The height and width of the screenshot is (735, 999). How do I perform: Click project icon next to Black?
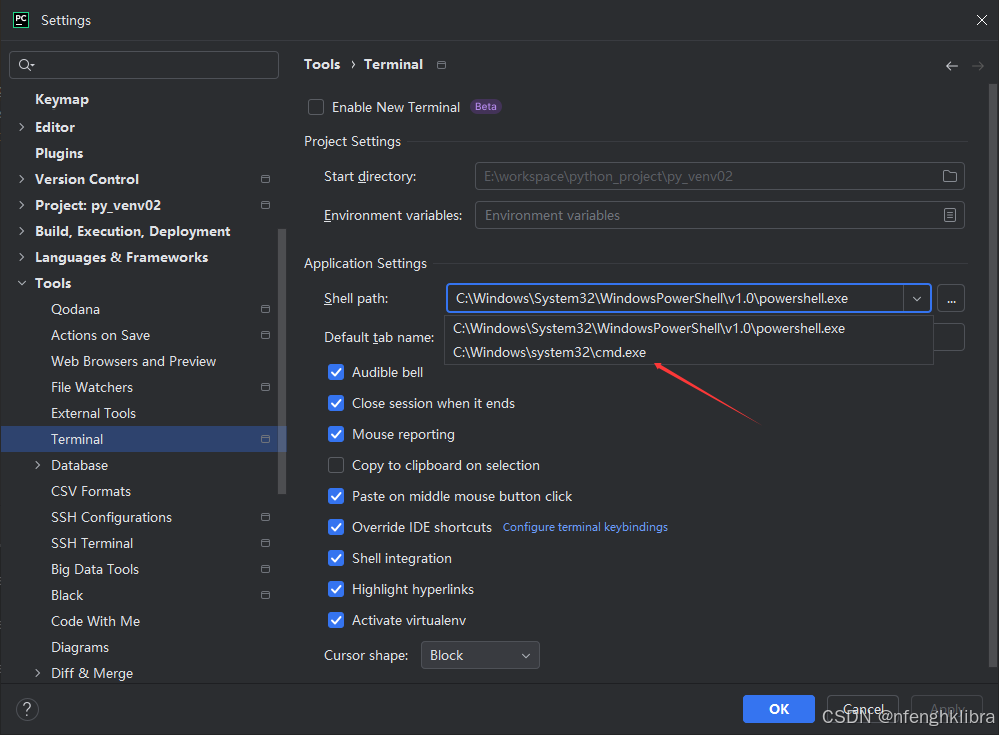(266, 595)
